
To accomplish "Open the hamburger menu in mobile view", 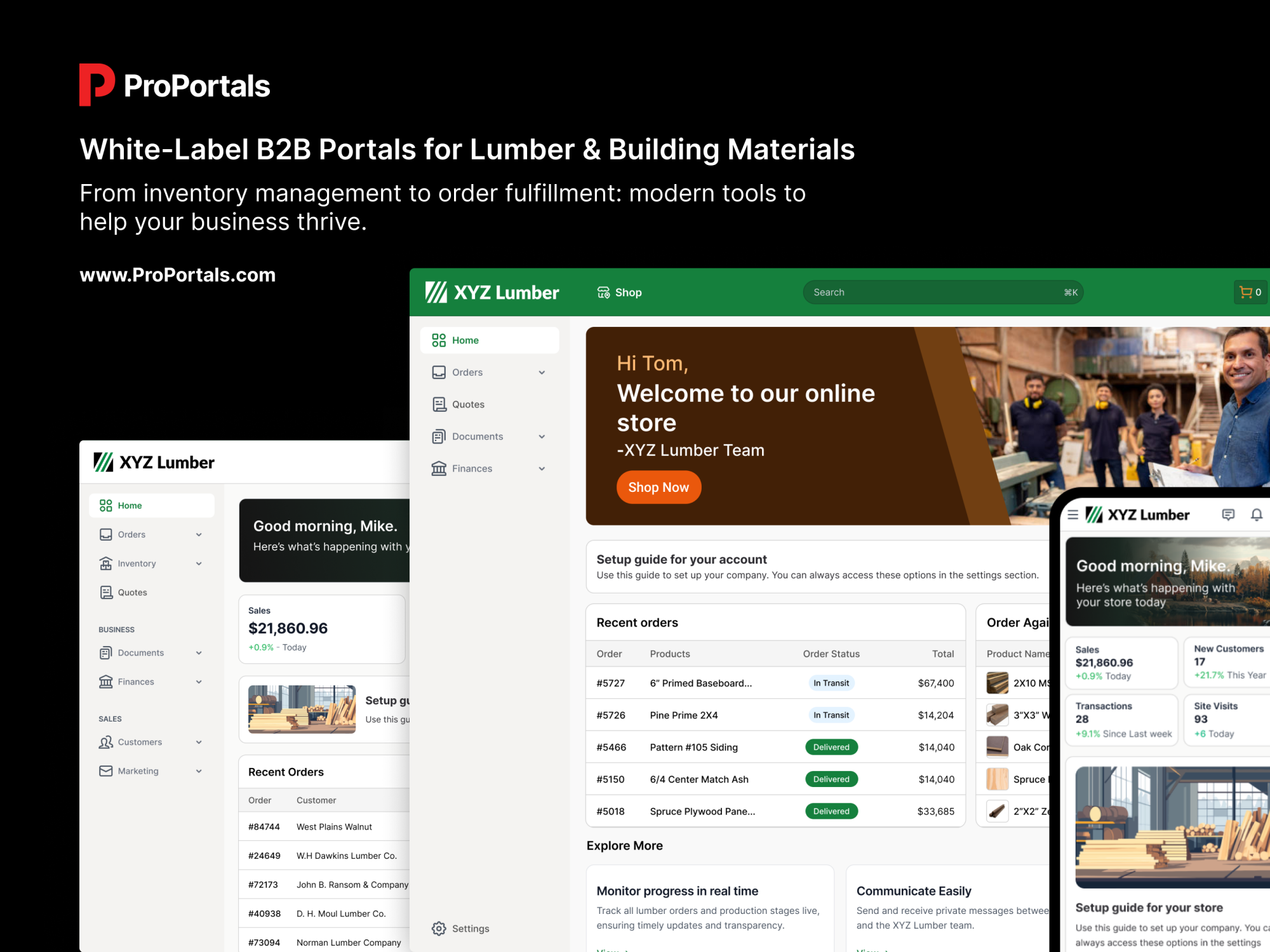I will (1073, 515).
